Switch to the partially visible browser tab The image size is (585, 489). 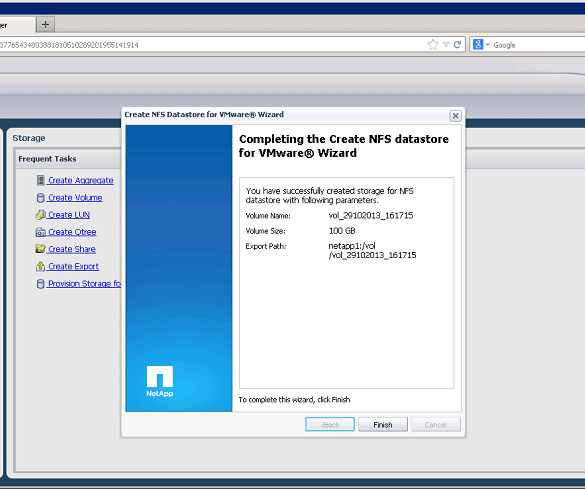pyautogui.click(x=17, y=25)
